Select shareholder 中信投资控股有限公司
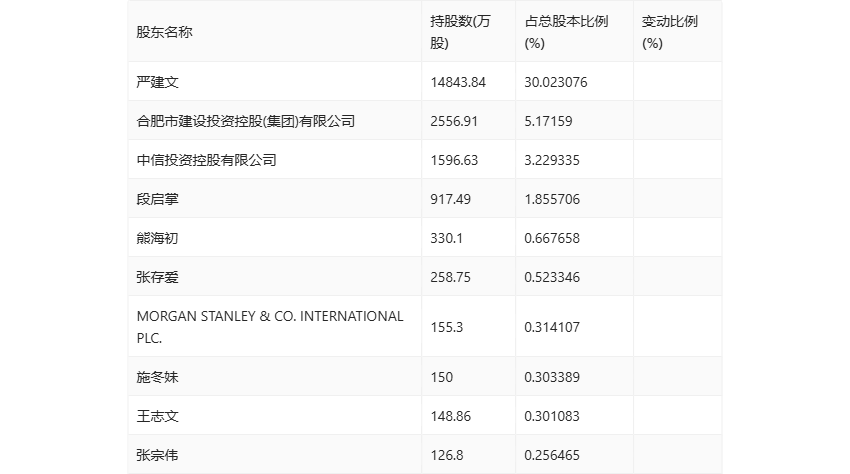The image size is (850, 474). 207,160
